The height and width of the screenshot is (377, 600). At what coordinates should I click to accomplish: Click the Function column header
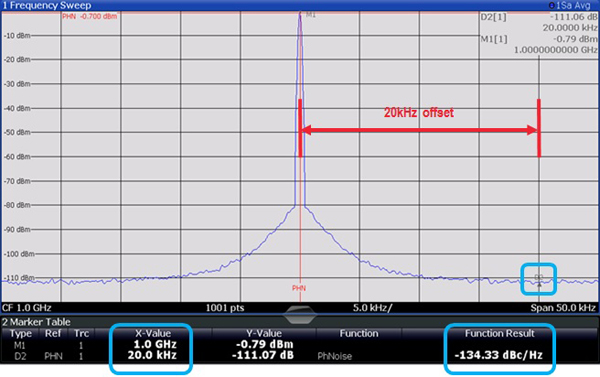pos(359,333)
